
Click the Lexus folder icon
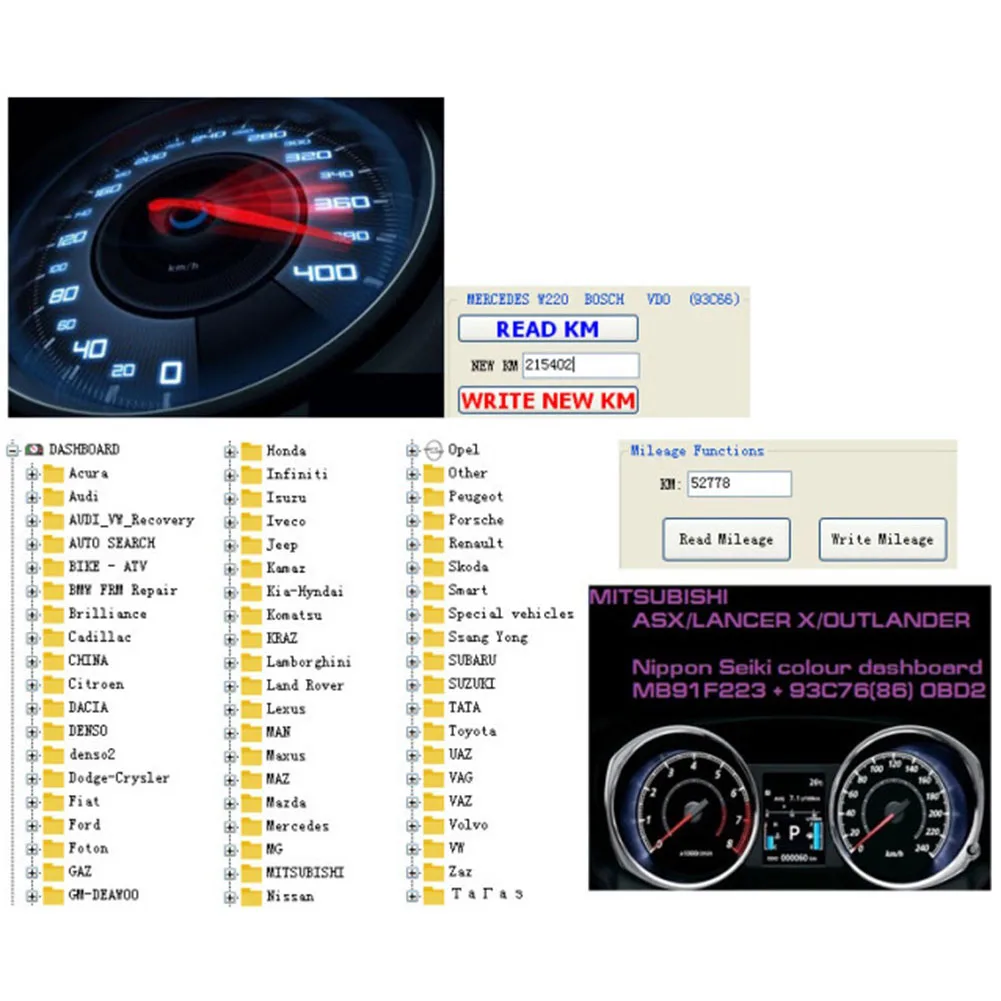click(252, 710)
